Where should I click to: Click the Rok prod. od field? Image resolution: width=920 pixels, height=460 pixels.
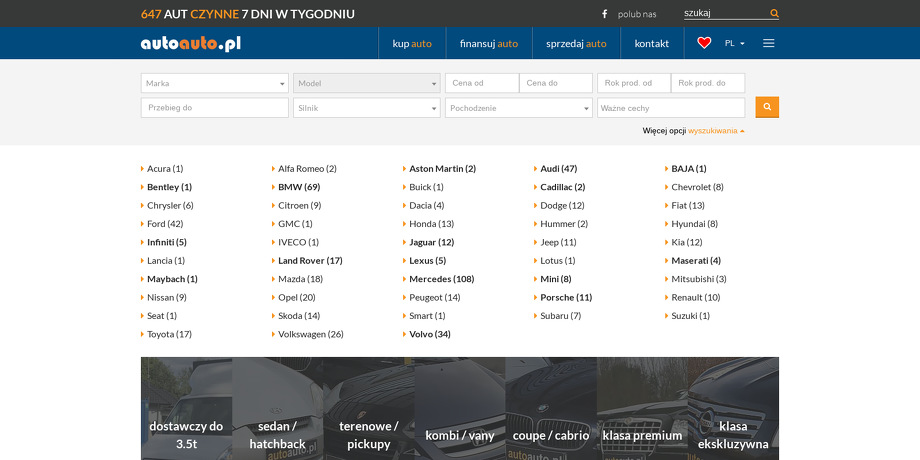(x=634, y=83)
